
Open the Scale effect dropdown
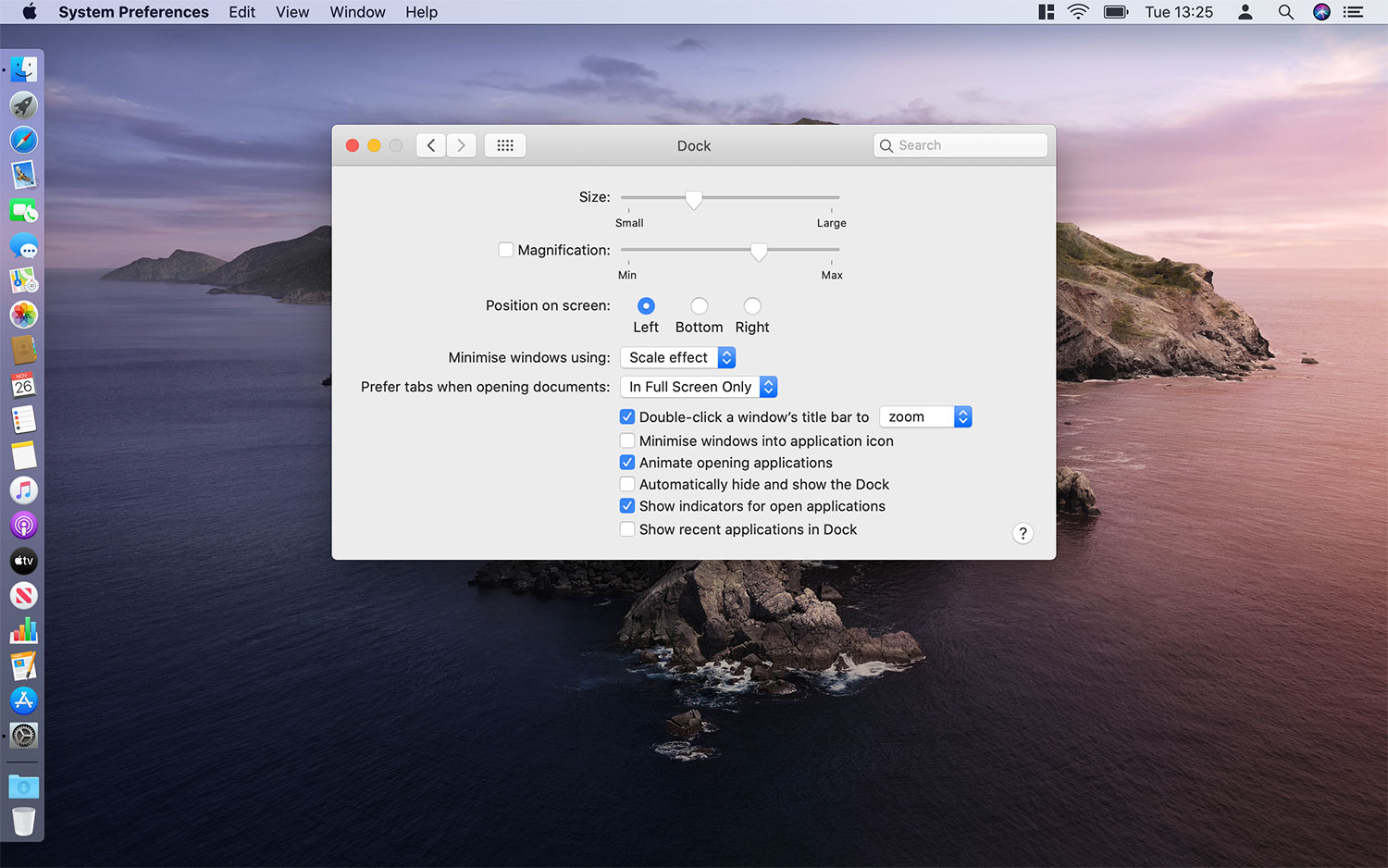point(678,357)
